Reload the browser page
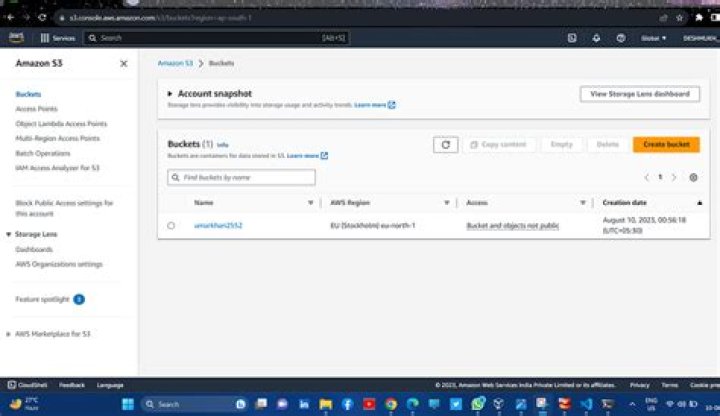The height and width of the screenshot is (416, 720). (42, 17)
